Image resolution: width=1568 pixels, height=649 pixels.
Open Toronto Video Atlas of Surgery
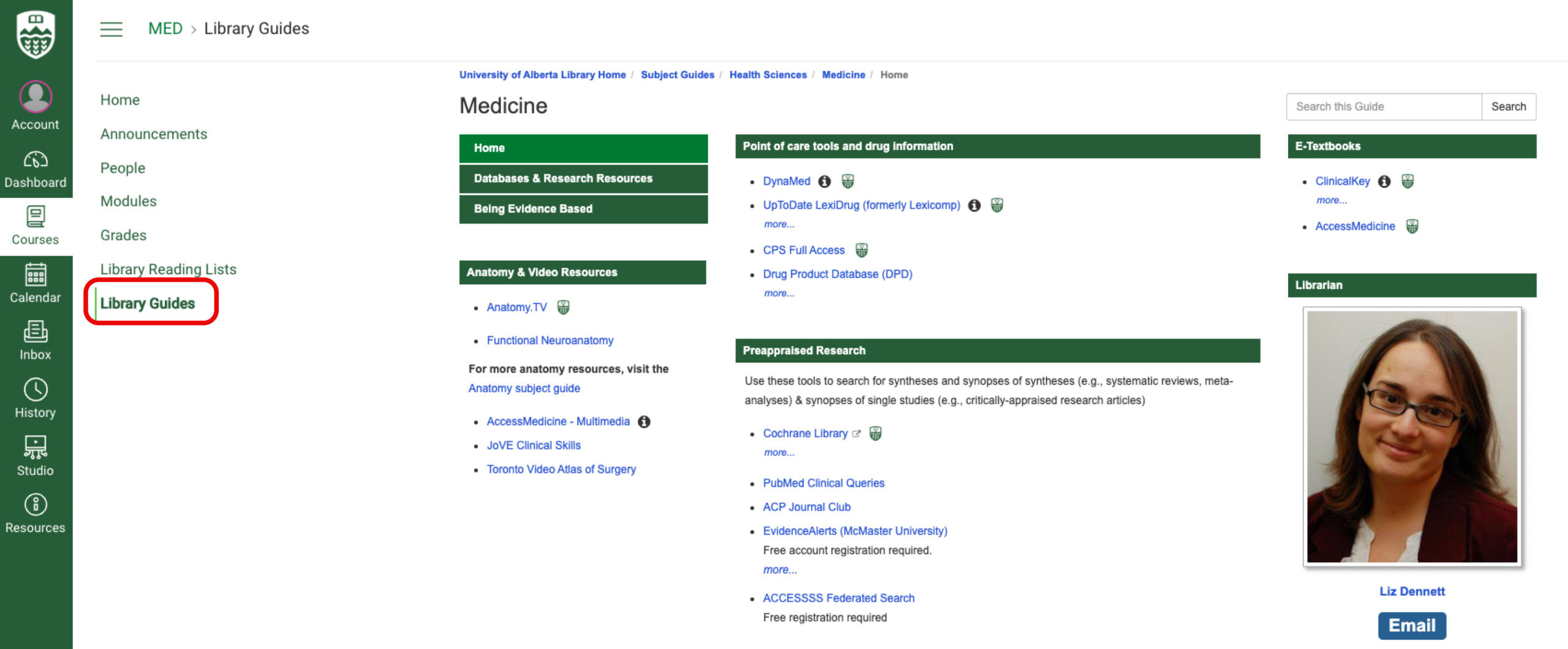pos(561,470)
